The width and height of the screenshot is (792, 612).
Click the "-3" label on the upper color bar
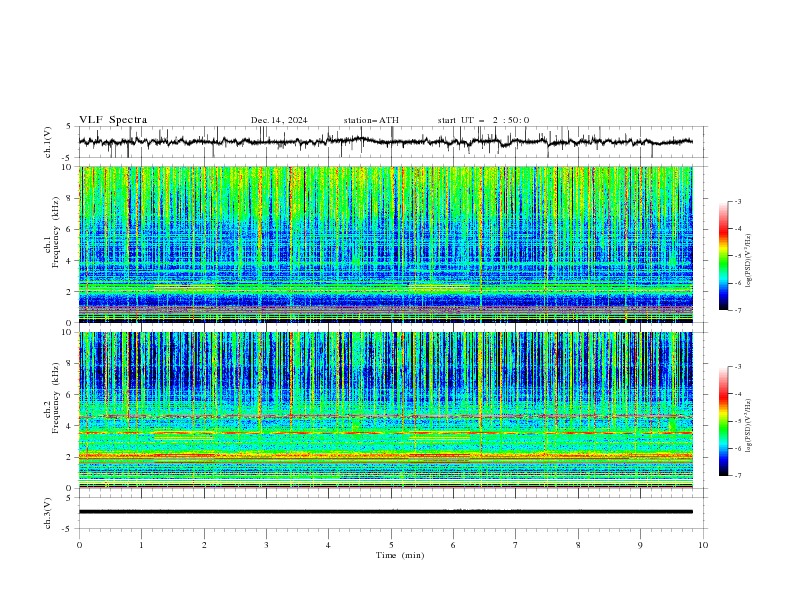[738, 201]
